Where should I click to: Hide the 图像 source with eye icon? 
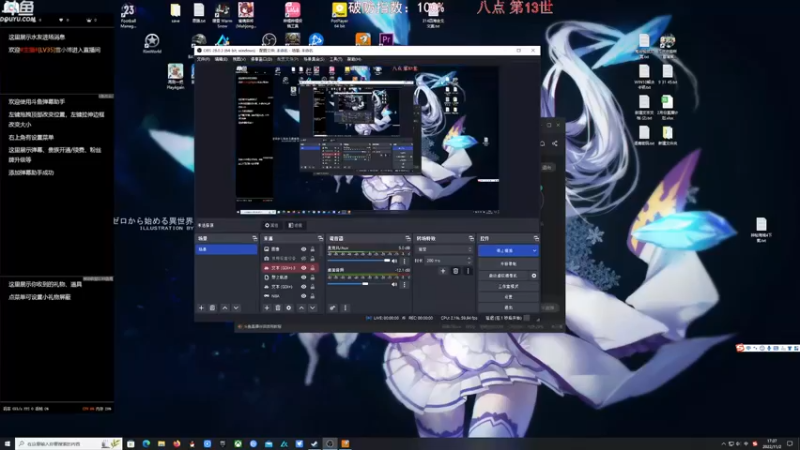pos(304,249)
